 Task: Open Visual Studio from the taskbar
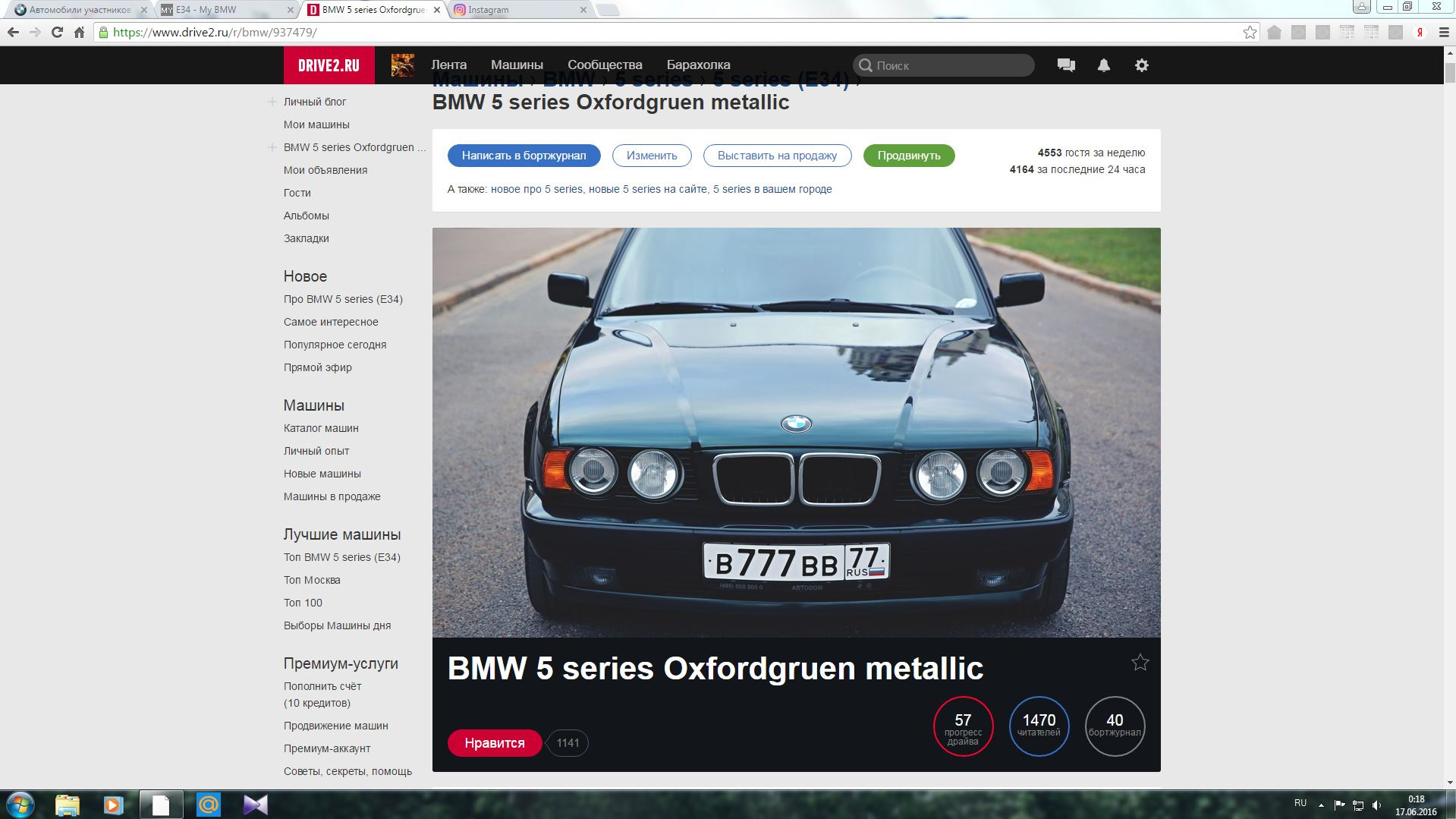(256, 805)
